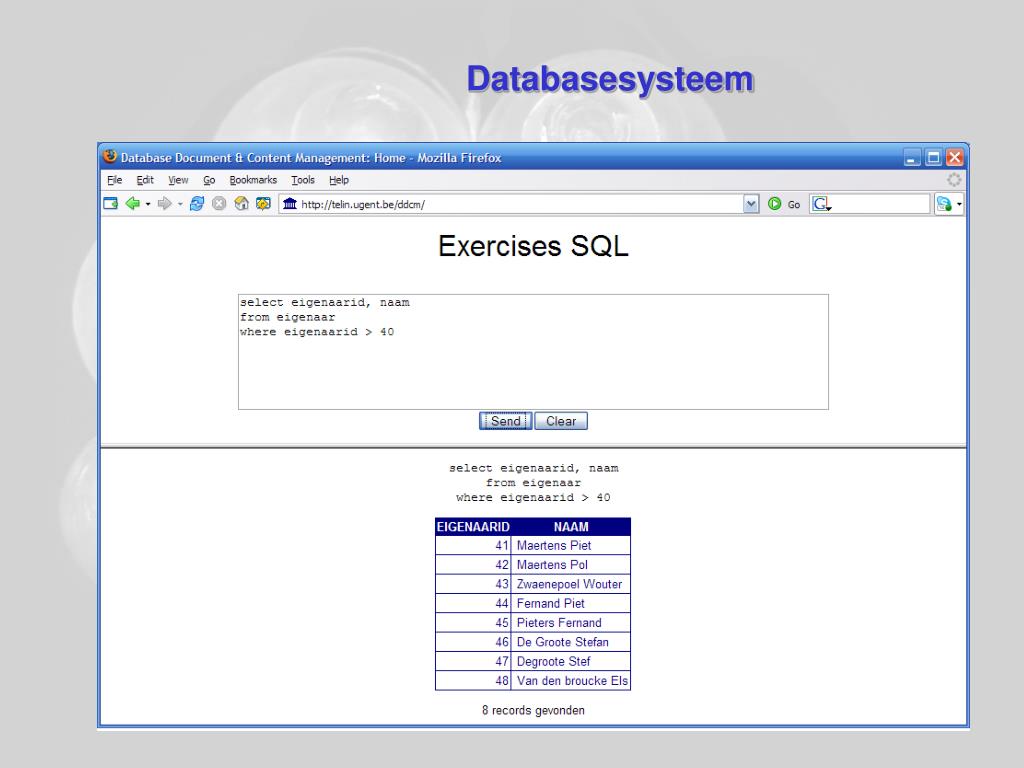Open the Google search engine selector
The width and height of the screenshot is (1024, 768).
[822, 204]
